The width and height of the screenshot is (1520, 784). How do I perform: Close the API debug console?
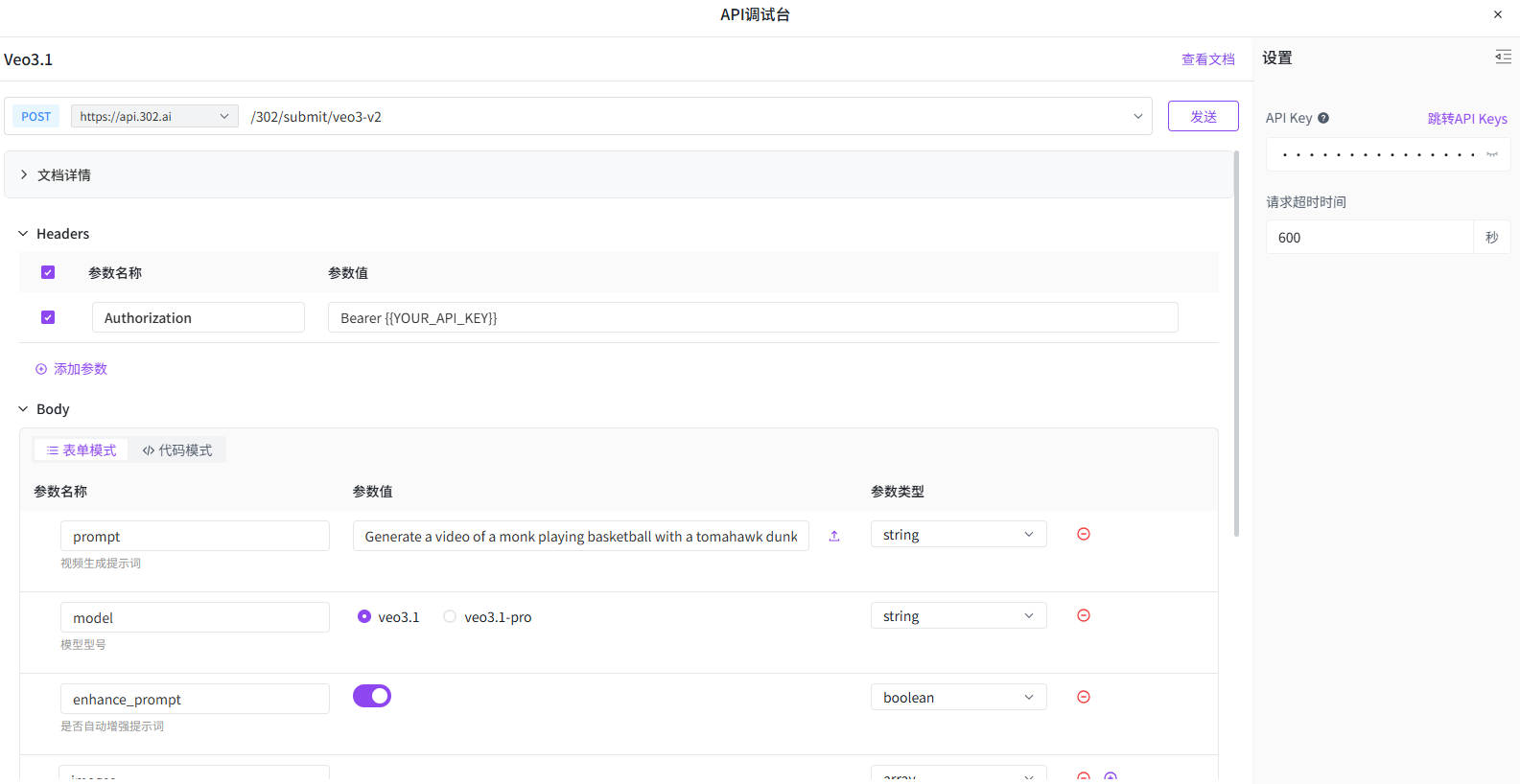tap(1498, 14)
